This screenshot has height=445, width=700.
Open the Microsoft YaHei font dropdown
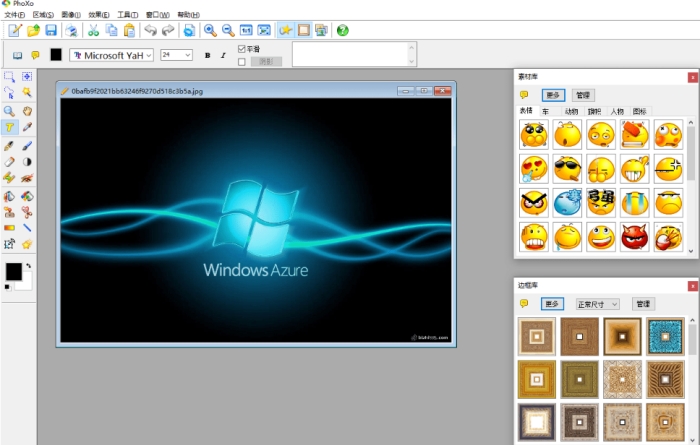coord(112,55)
